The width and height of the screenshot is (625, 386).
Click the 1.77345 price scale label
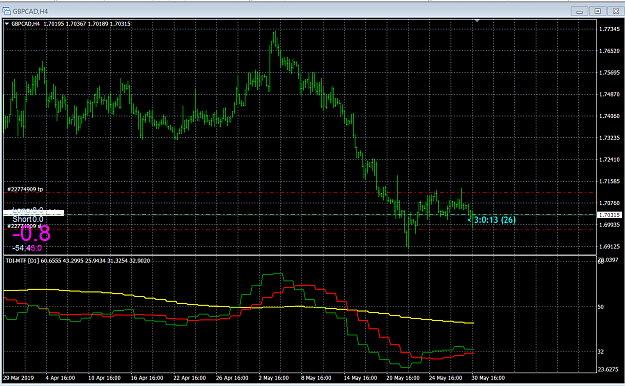609,29
